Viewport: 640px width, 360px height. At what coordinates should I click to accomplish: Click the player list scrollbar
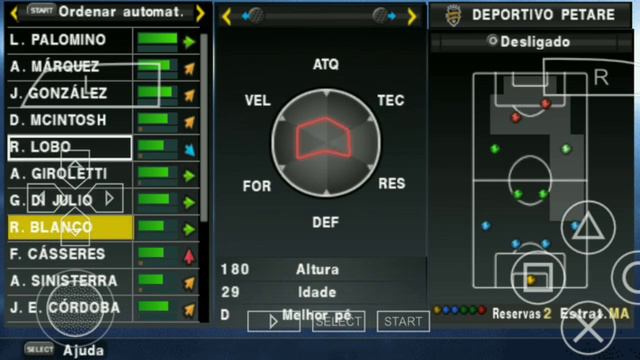[204, 127]
